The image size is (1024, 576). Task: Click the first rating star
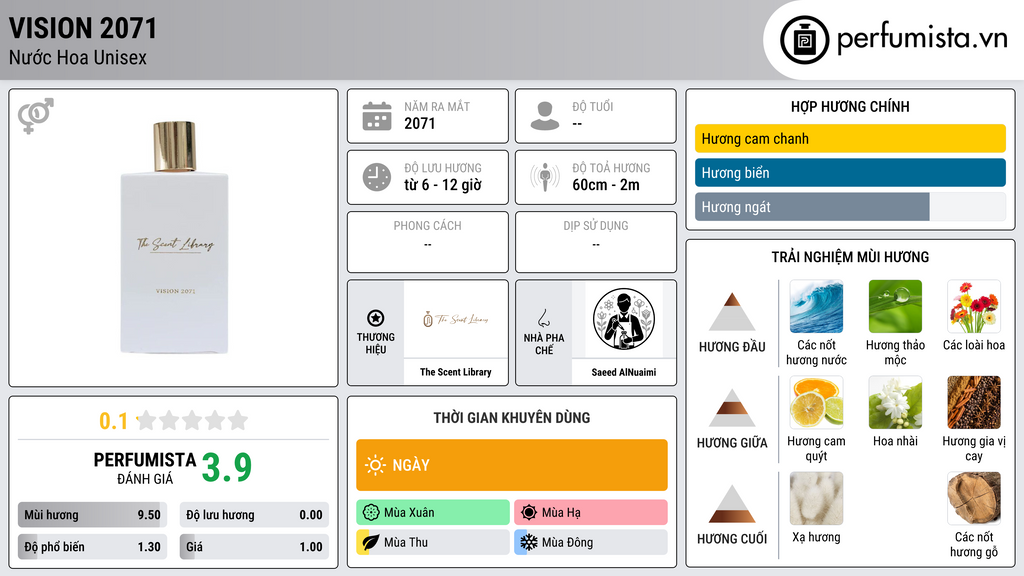147,420
